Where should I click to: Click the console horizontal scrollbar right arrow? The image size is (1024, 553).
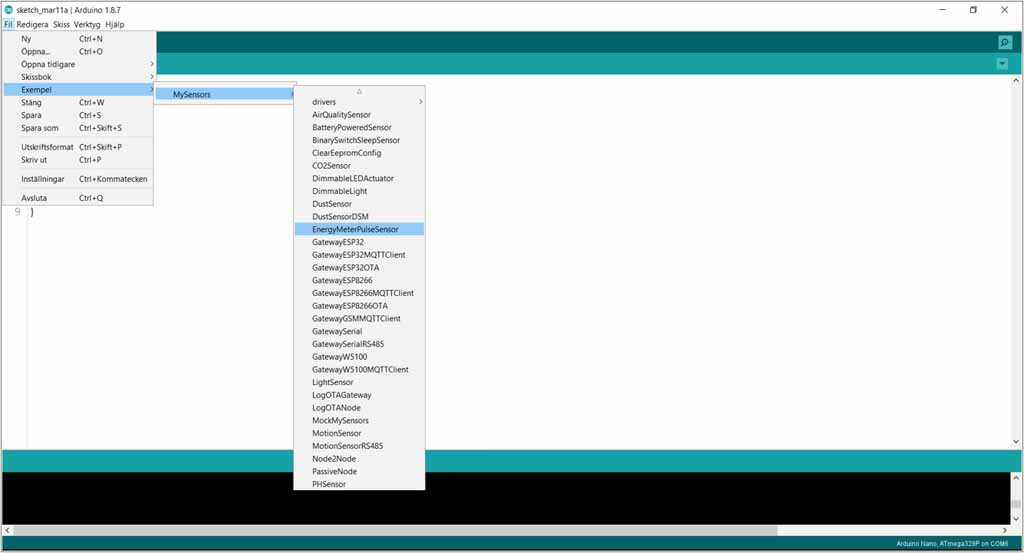point(1004,530)
